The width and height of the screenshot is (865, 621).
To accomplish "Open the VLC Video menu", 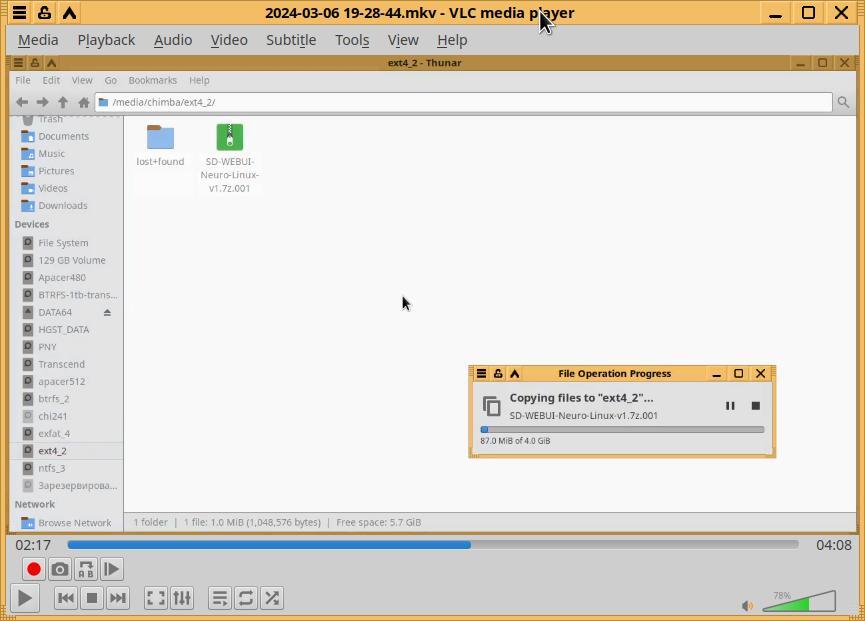I will tap(229, 40).
